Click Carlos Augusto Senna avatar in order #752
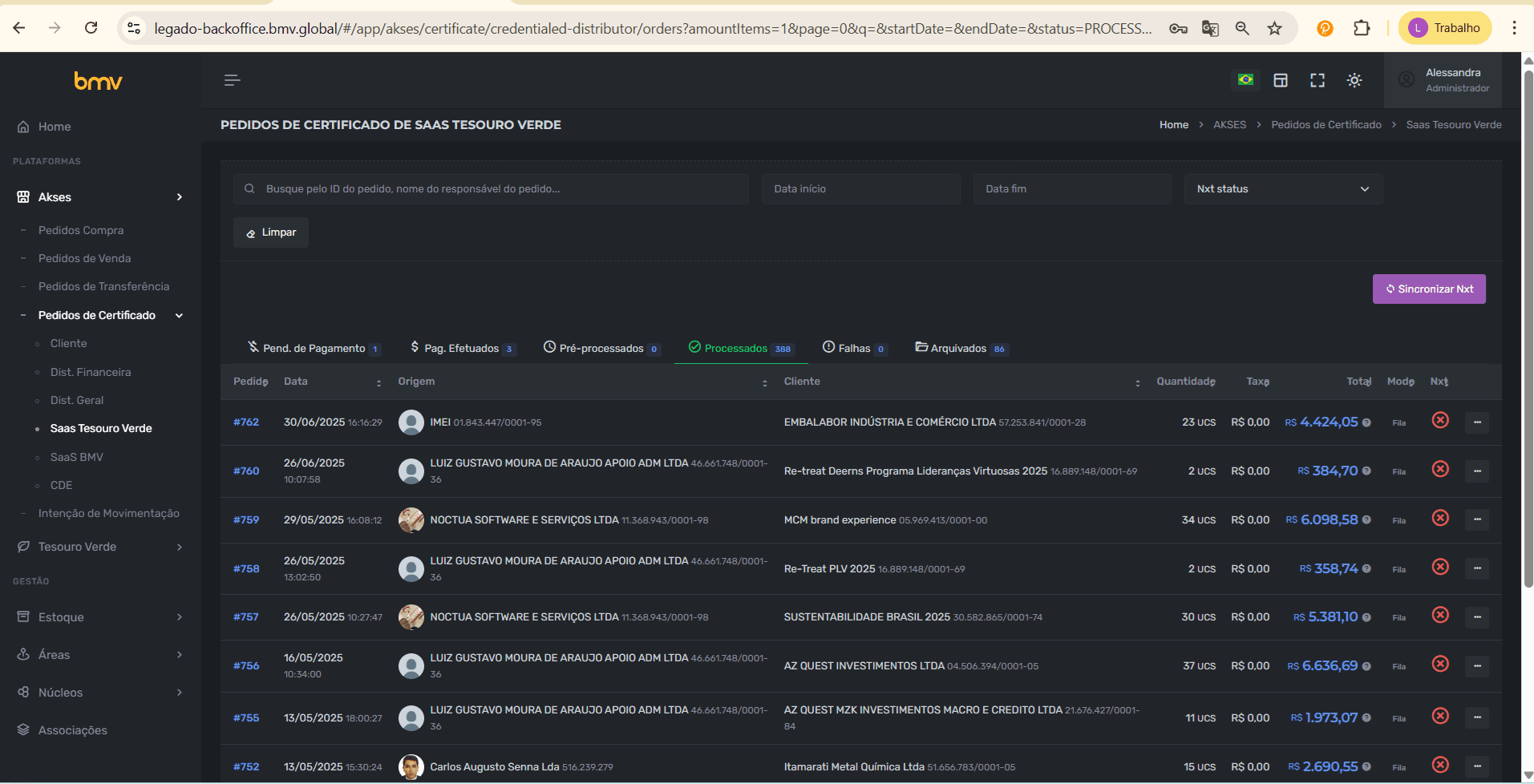Image resolution: width=1534 pixels, height=784 pixels. point(411,767)
